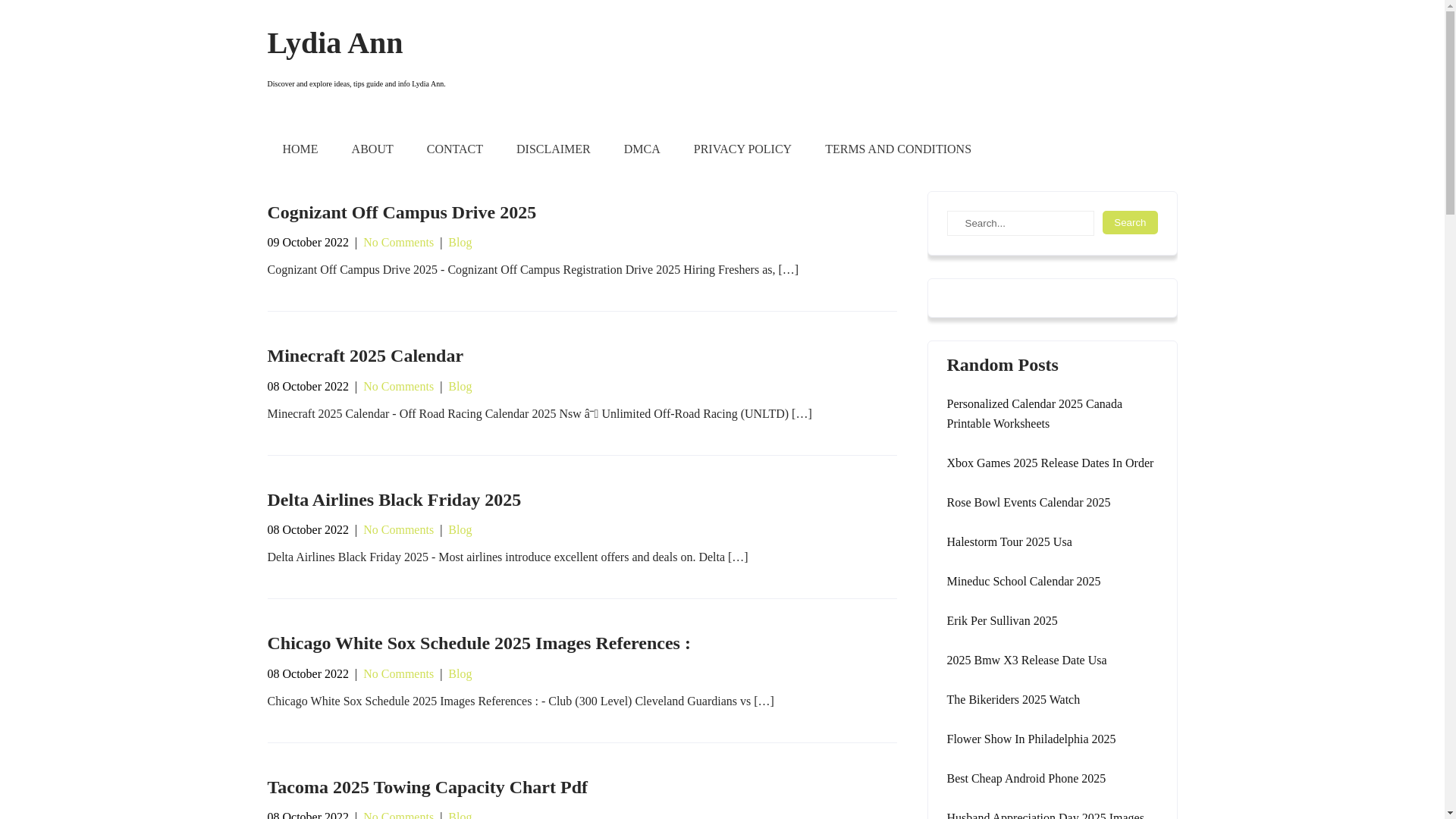View TERMS AND CONDITIONS page
The image size is (1456, 819).
(x=897, y=149)
